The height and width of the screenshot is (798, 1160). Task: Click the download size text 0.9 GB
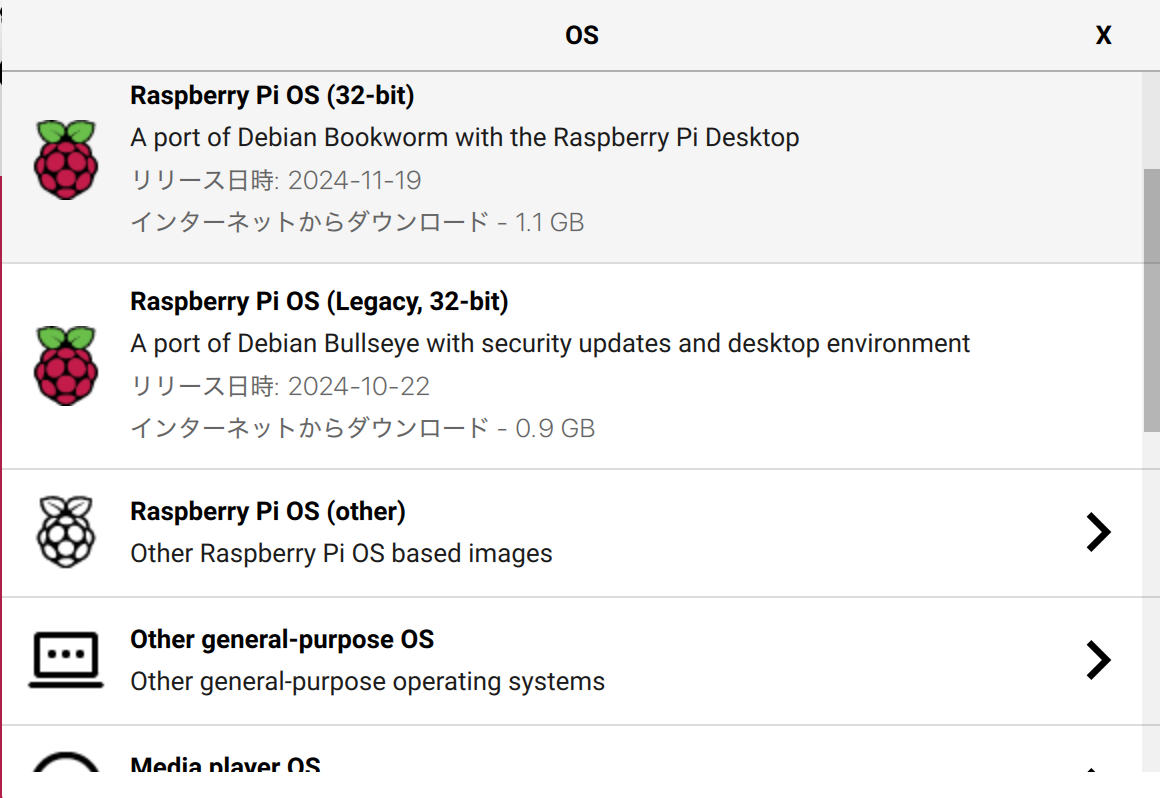pyautogui.click(x=555, y=429)
